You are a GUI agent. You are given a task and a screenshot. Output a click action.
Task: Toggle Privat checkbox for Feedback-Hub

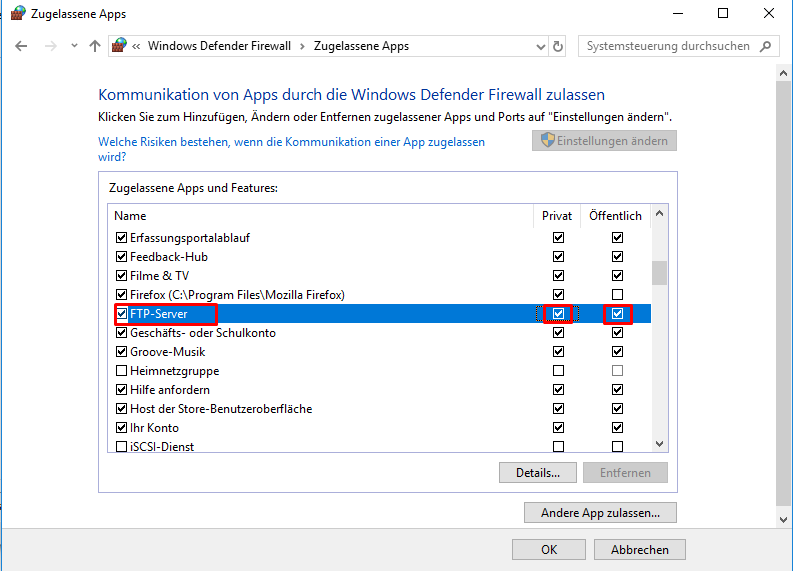point(558,256)
